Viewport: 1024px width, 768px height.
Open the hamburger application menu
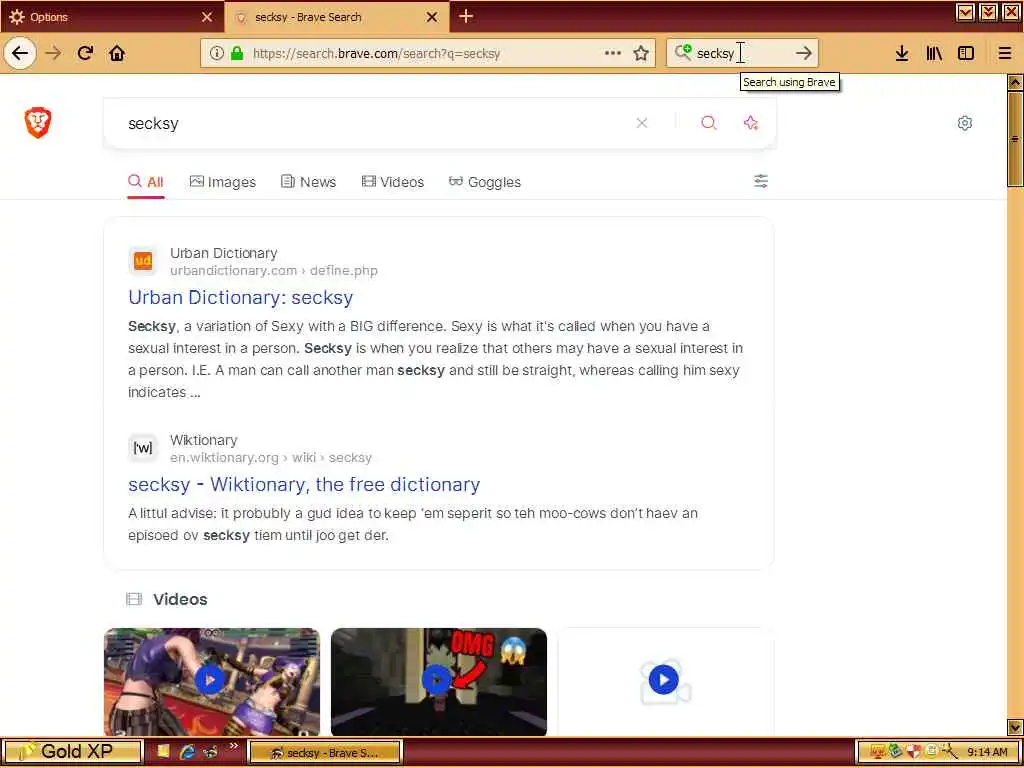coord(1005,53)
